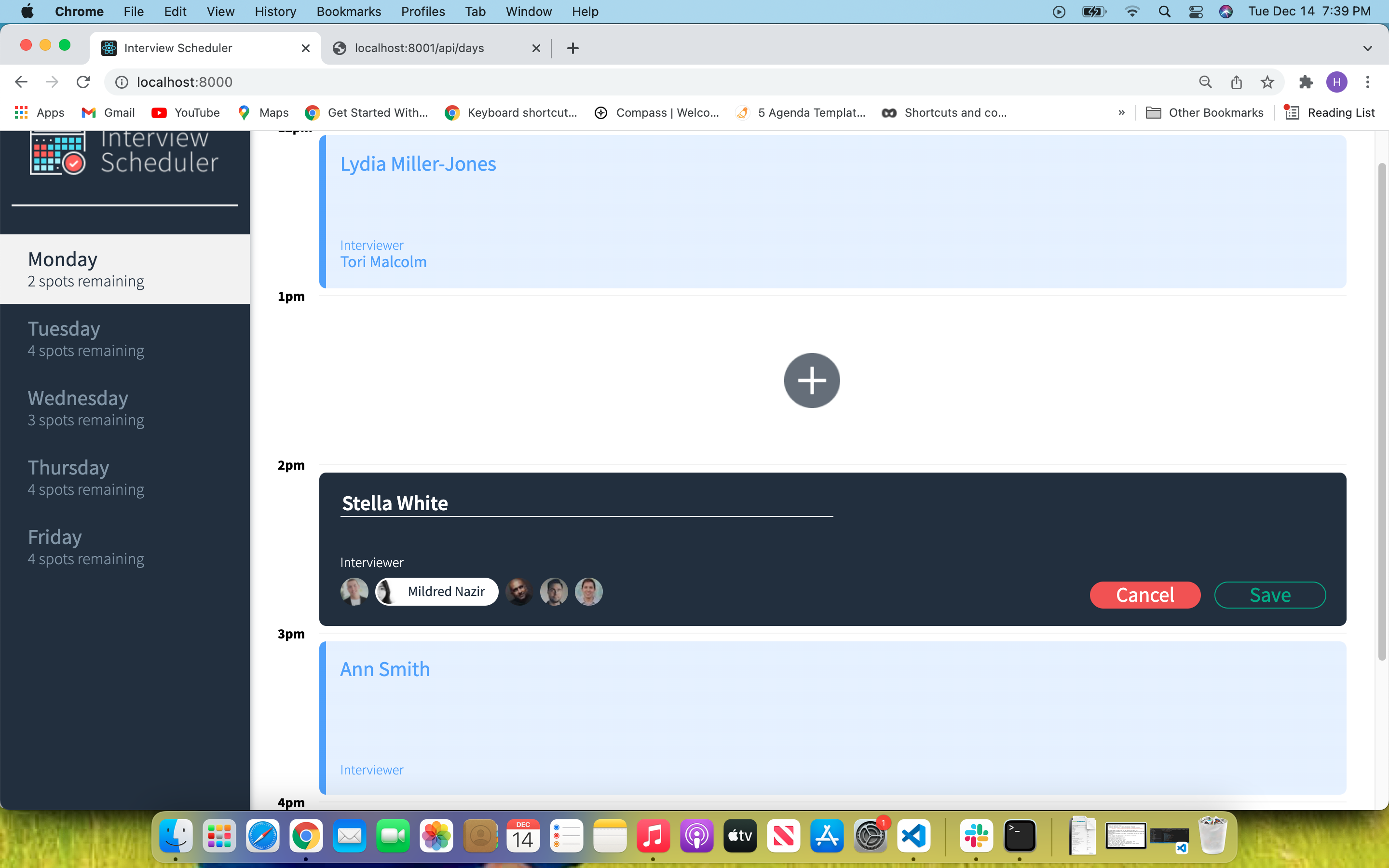This screenshot has width=1389, height=868.
Task: Open the Bookmarks menu
Action: [x=348, y=11]
